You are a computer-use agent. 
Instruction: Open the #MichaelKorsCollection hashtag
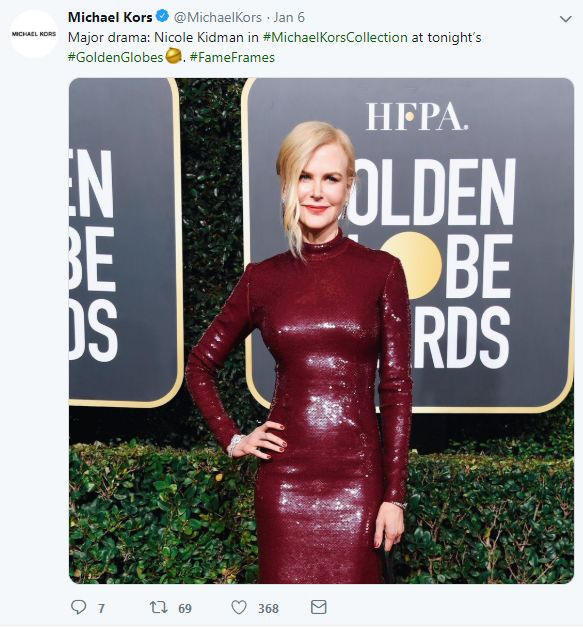[x=335, y=38]
